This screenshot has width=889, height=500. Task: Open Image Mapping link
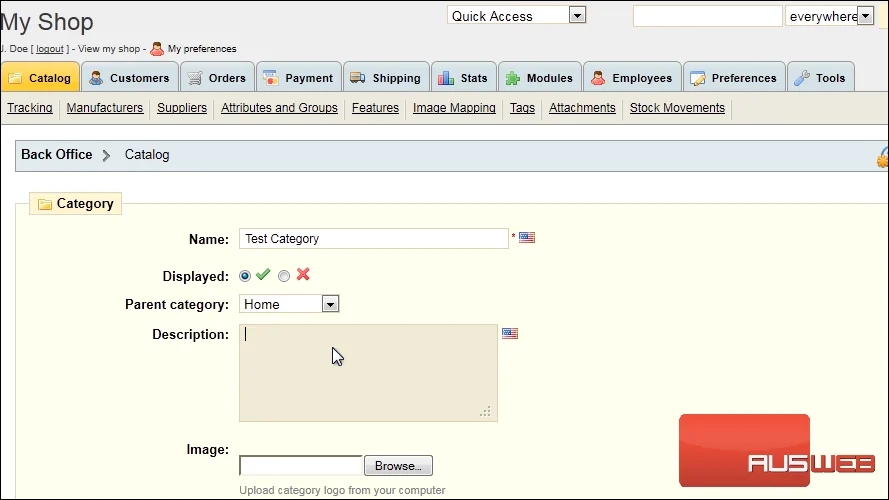tap(454, 108)
